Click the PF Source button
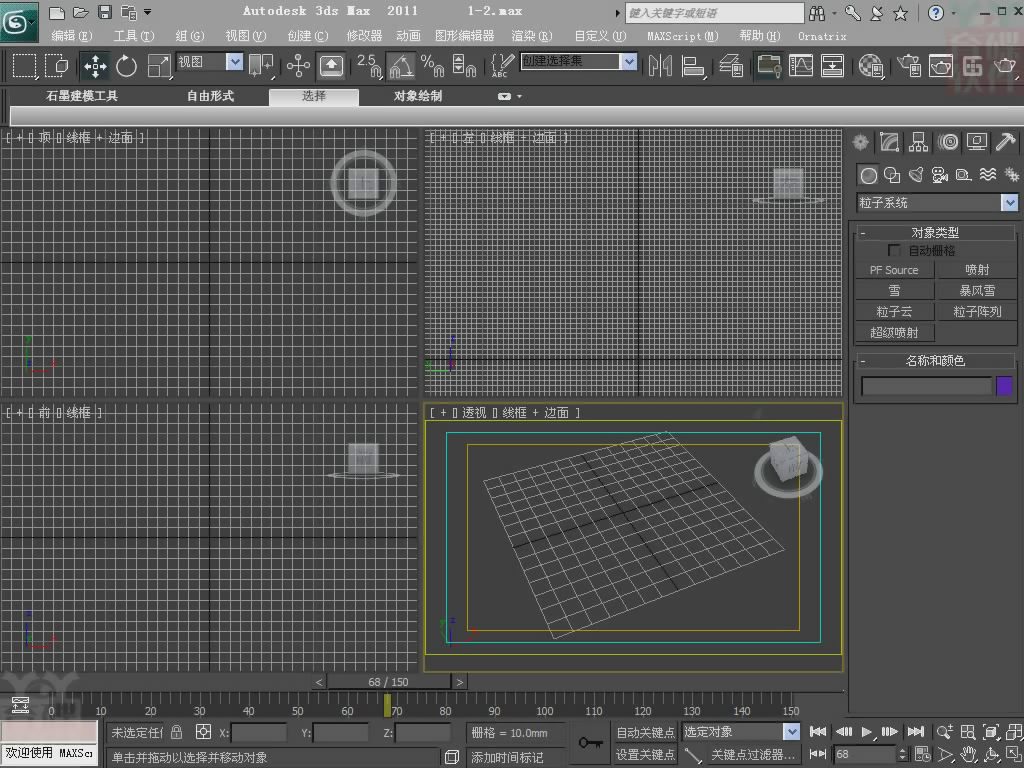This screenshot has width=1024, height=768. [x=894, y=270]
